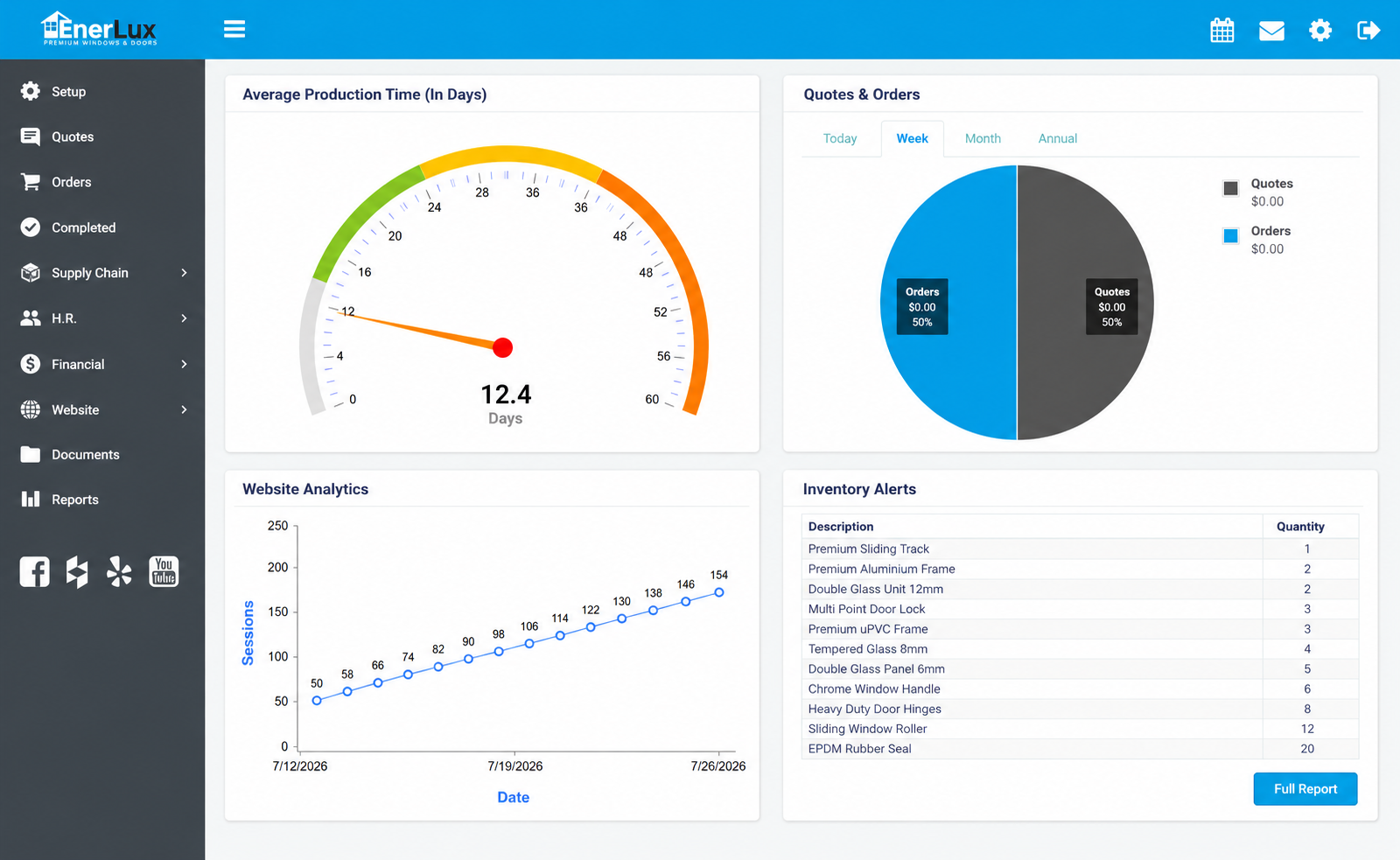Click the Documents folder icon
The width and height of the screenshot is (1400, 860).
click(x=31, y=454)
